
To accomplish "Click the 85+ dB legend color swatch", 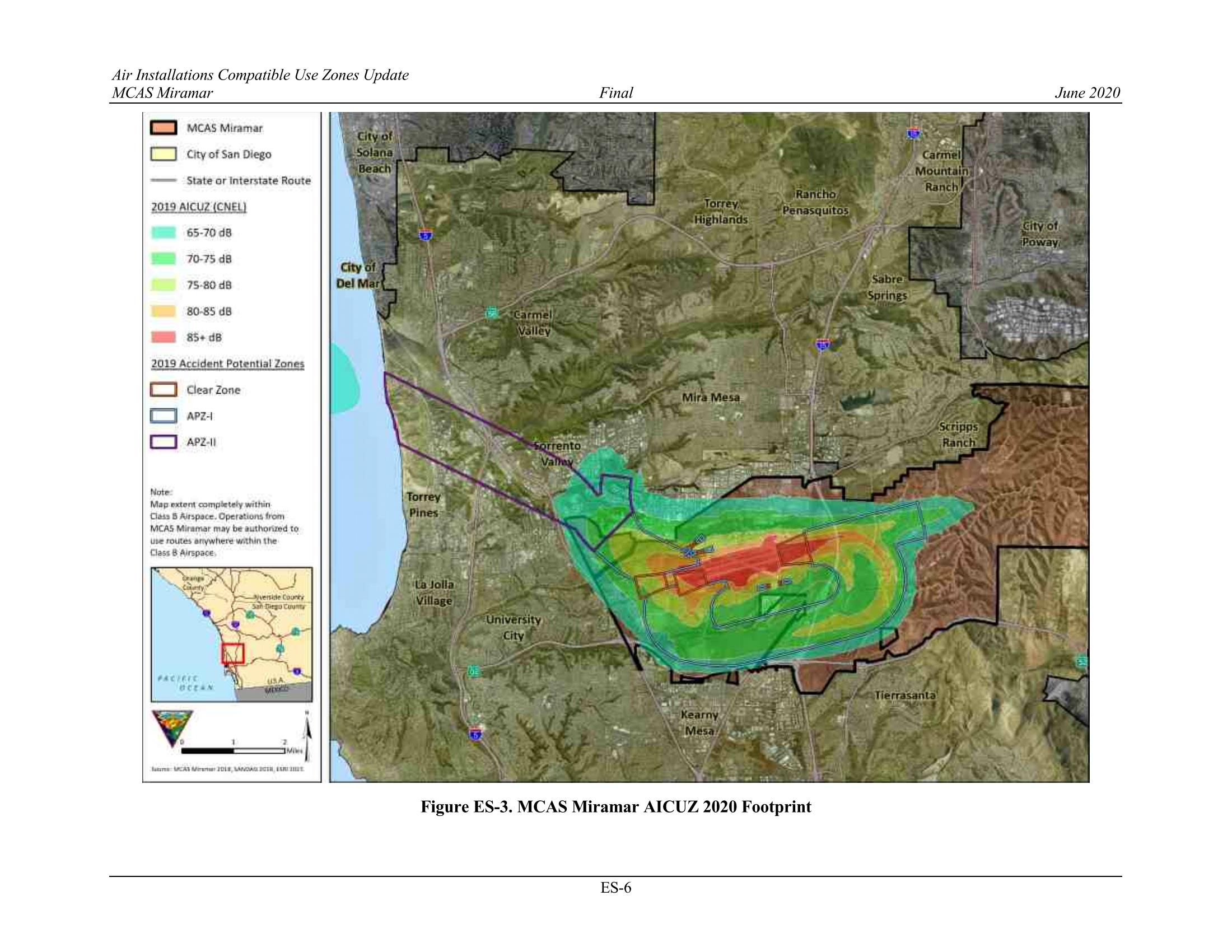I will coord(163,337).
